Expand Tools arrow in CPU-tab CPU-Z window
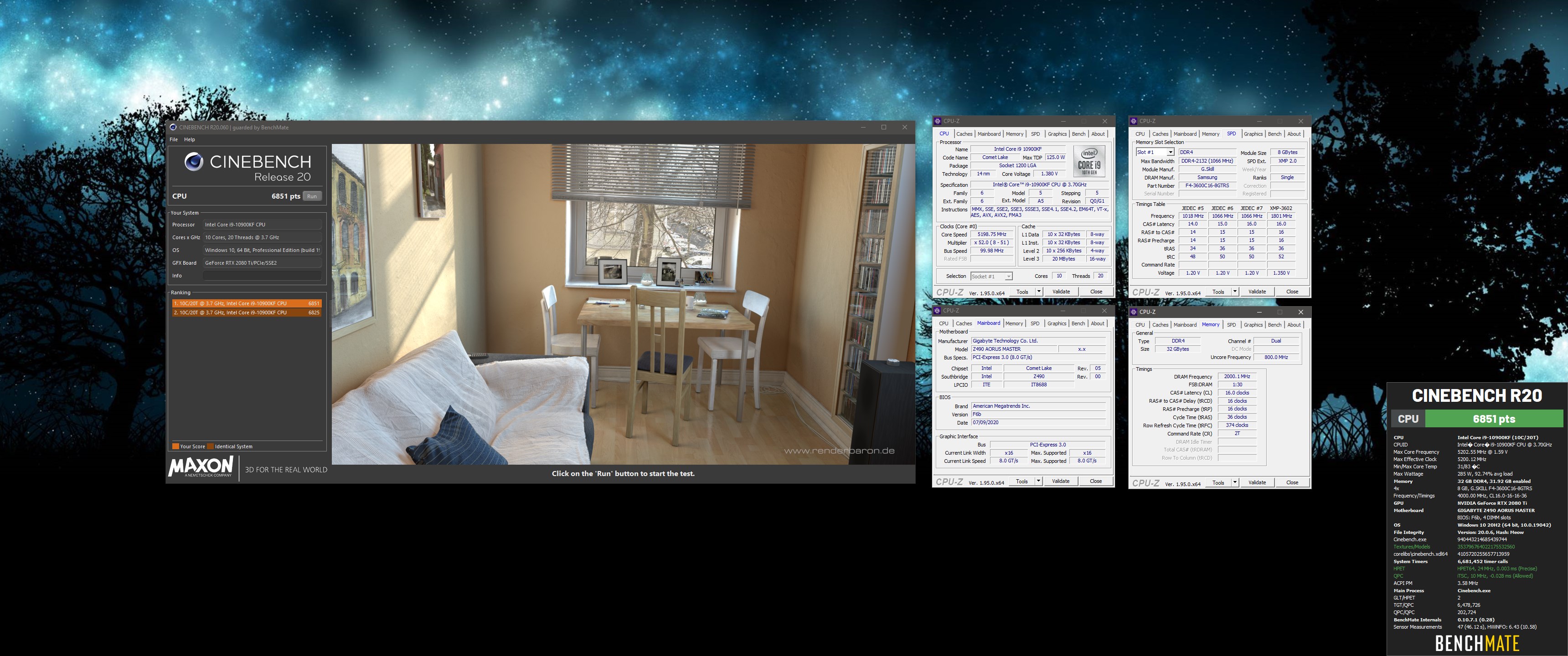The height and width of the screenshot is (656, 1568). click(x=1038, y=292)
